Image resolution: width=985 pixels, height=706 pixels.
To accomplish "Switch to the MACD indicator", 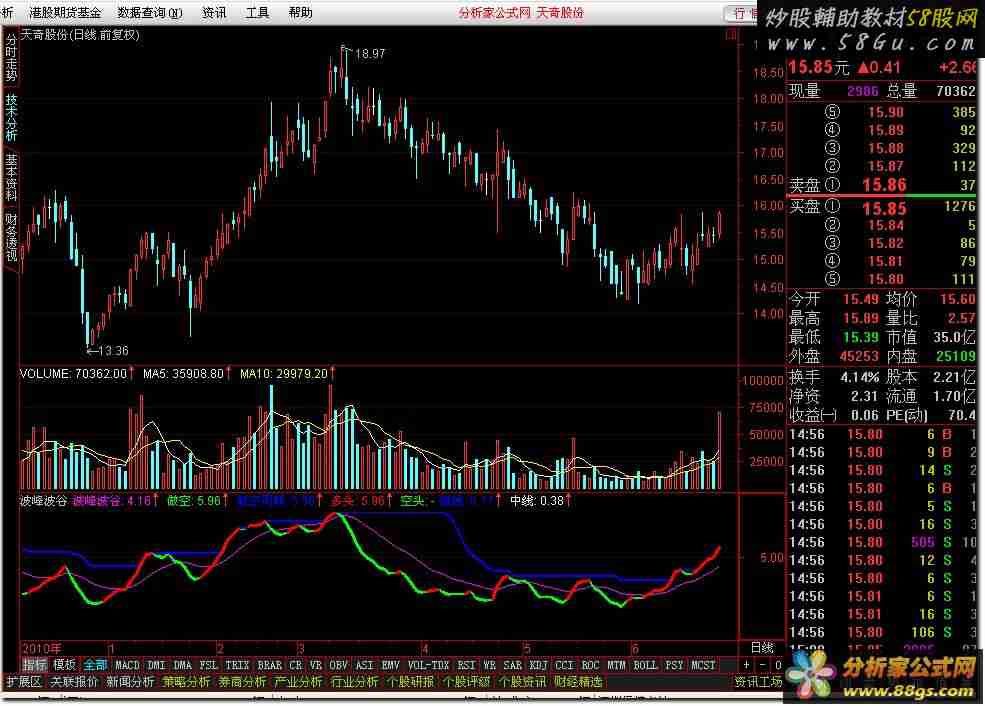I will tap(128, 665).
